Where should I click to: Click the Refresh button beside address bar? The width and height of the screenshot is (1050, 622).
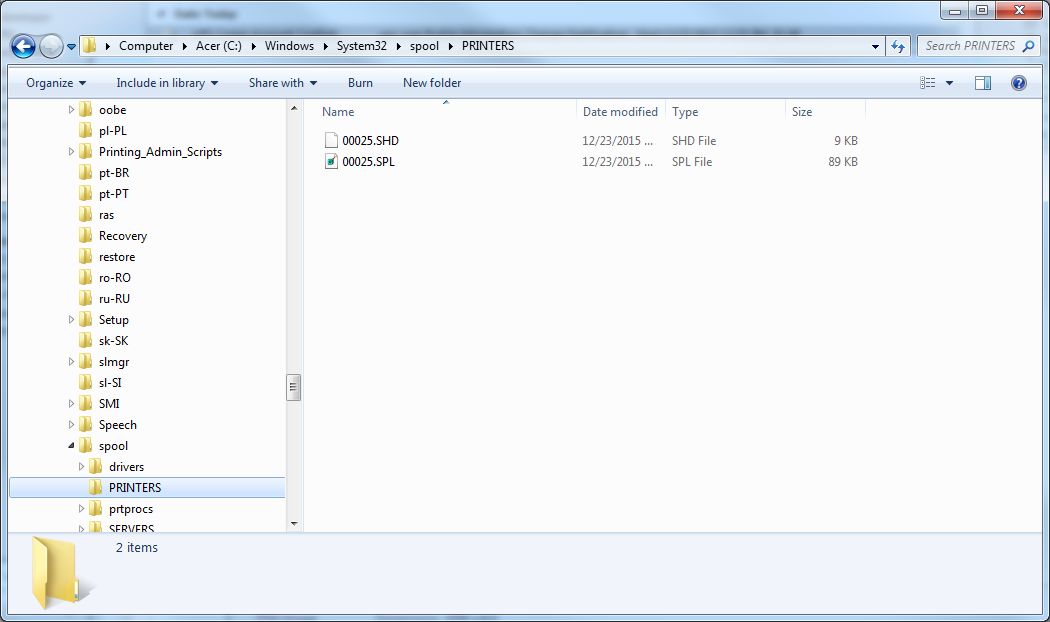coord(897,46)
